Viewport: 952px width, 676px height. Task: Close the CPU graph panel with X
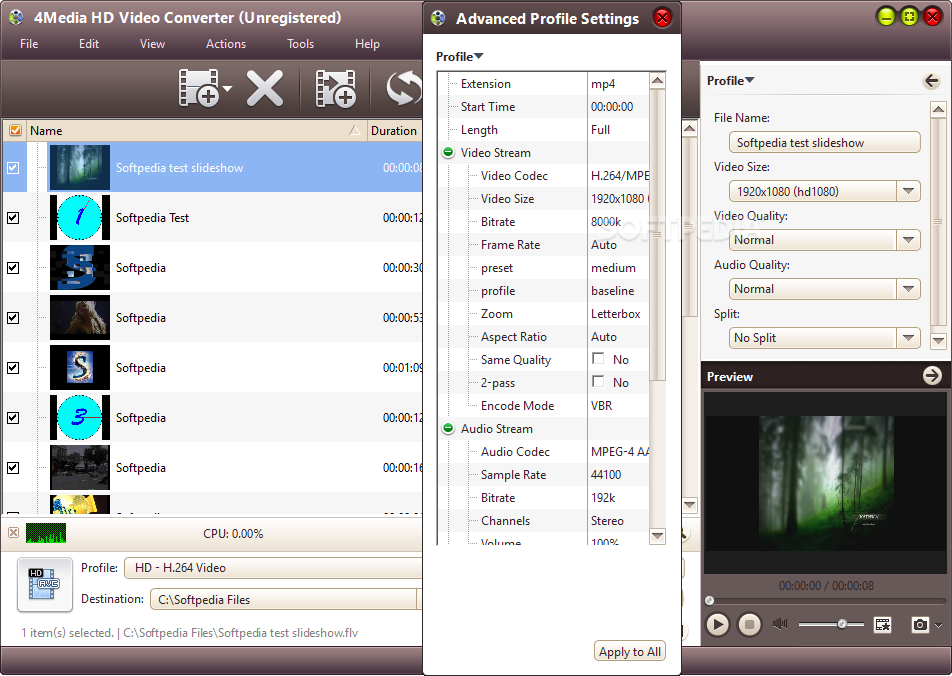coord(13,533)
